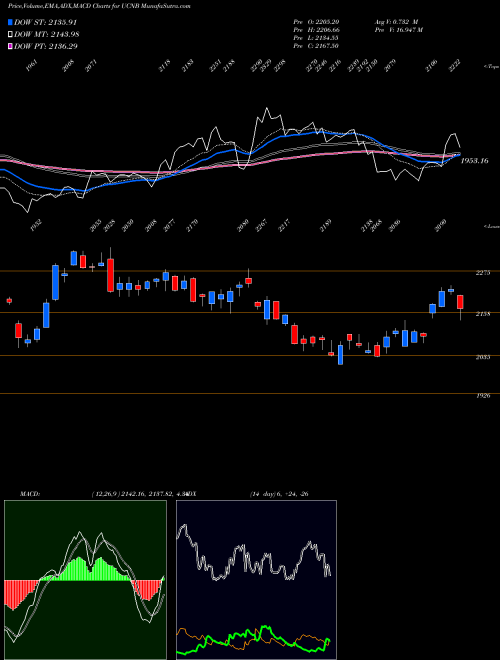Click the 'Avg V: 6.732 M' value

pyautogui.click(x=396, y=22)
